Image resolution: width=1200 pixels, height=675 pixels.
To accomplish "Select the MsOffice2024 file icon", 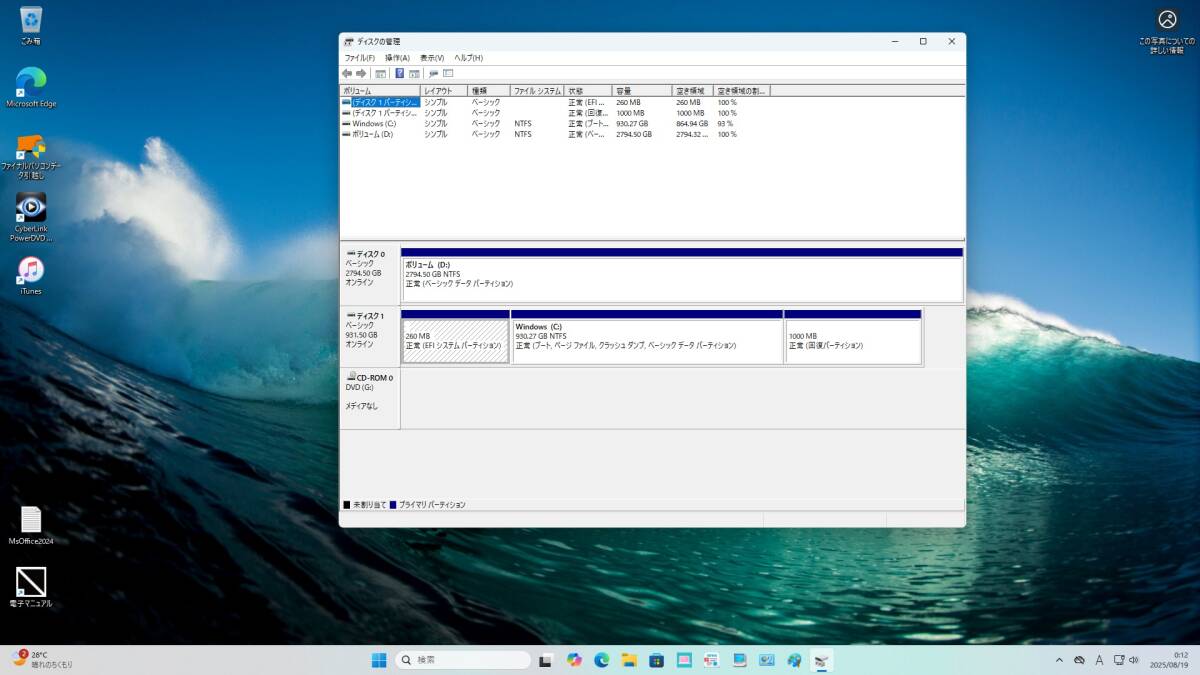I will [x=31, y=520].
